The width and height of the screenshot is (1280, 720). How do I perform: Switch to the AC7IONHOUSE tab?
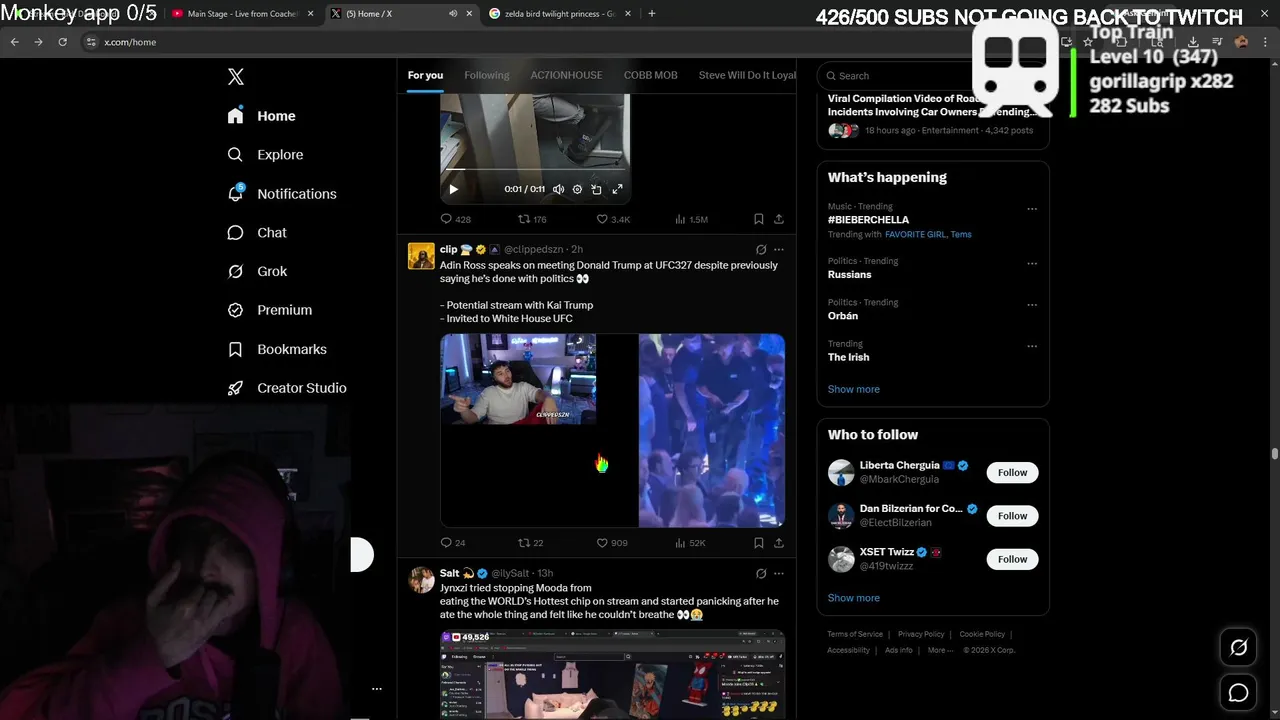[x=566, y=75]
